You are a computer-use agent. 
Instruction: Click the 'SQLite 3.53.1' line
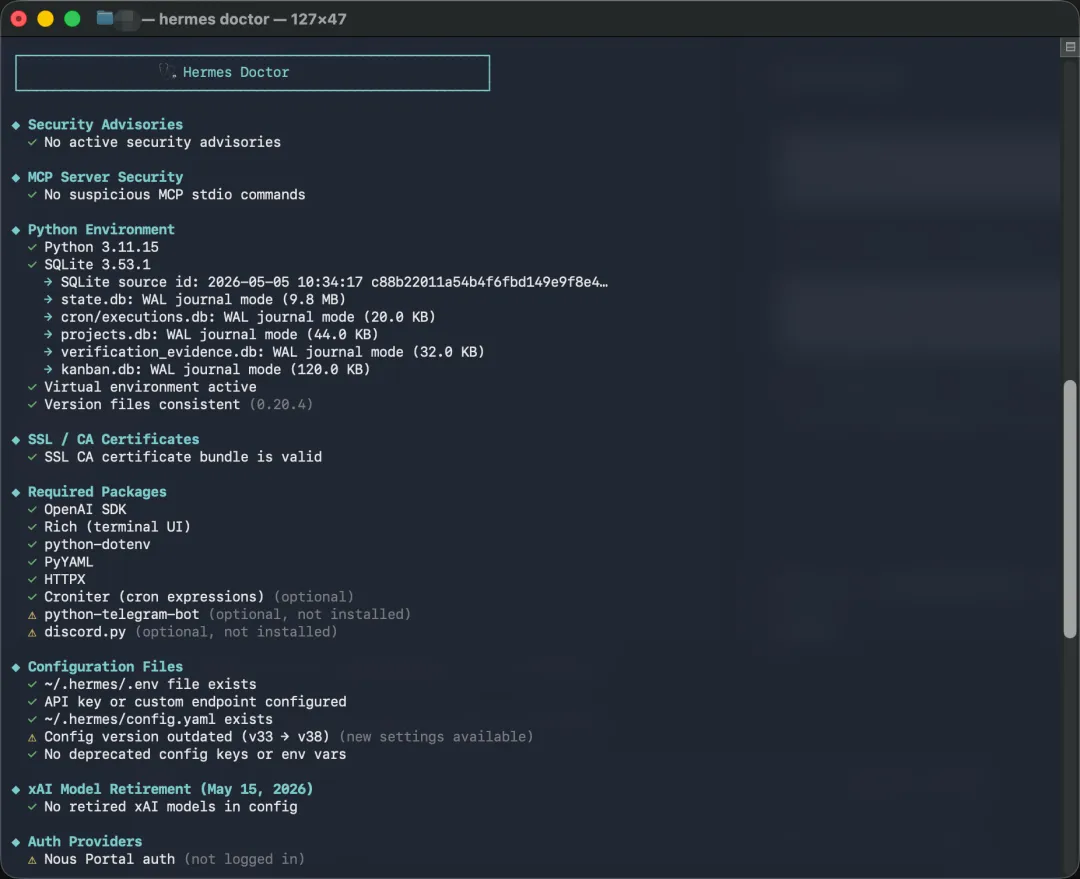(x=97, y=265)
